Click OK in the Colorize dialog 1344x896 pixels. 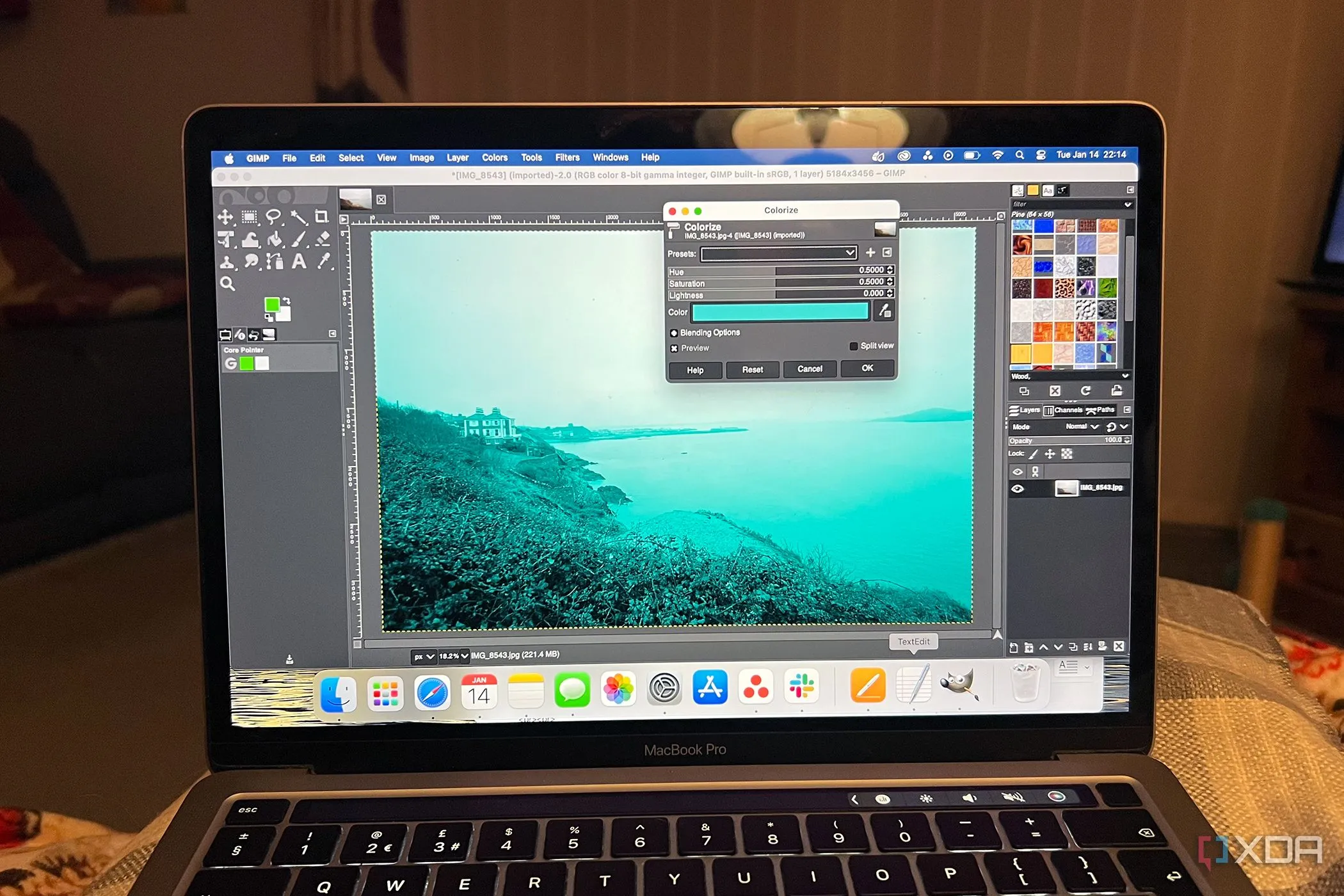[867, 369]
